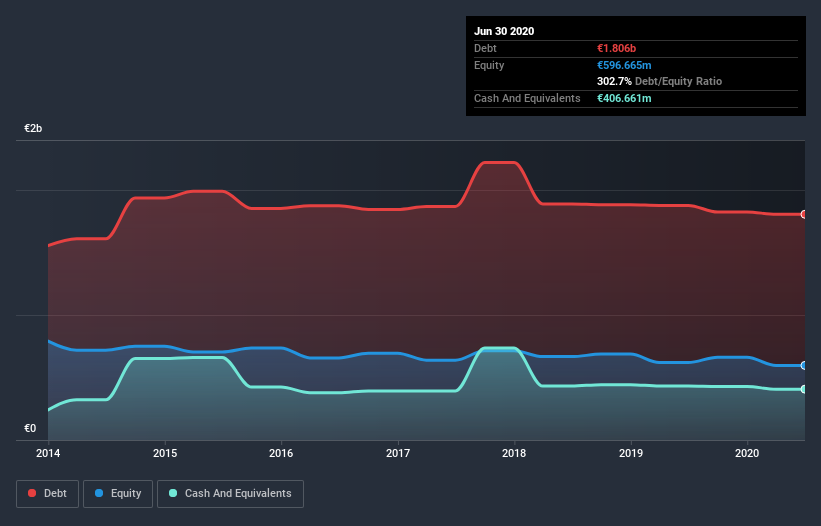Click the €596.665m equity value

point(624,65)
